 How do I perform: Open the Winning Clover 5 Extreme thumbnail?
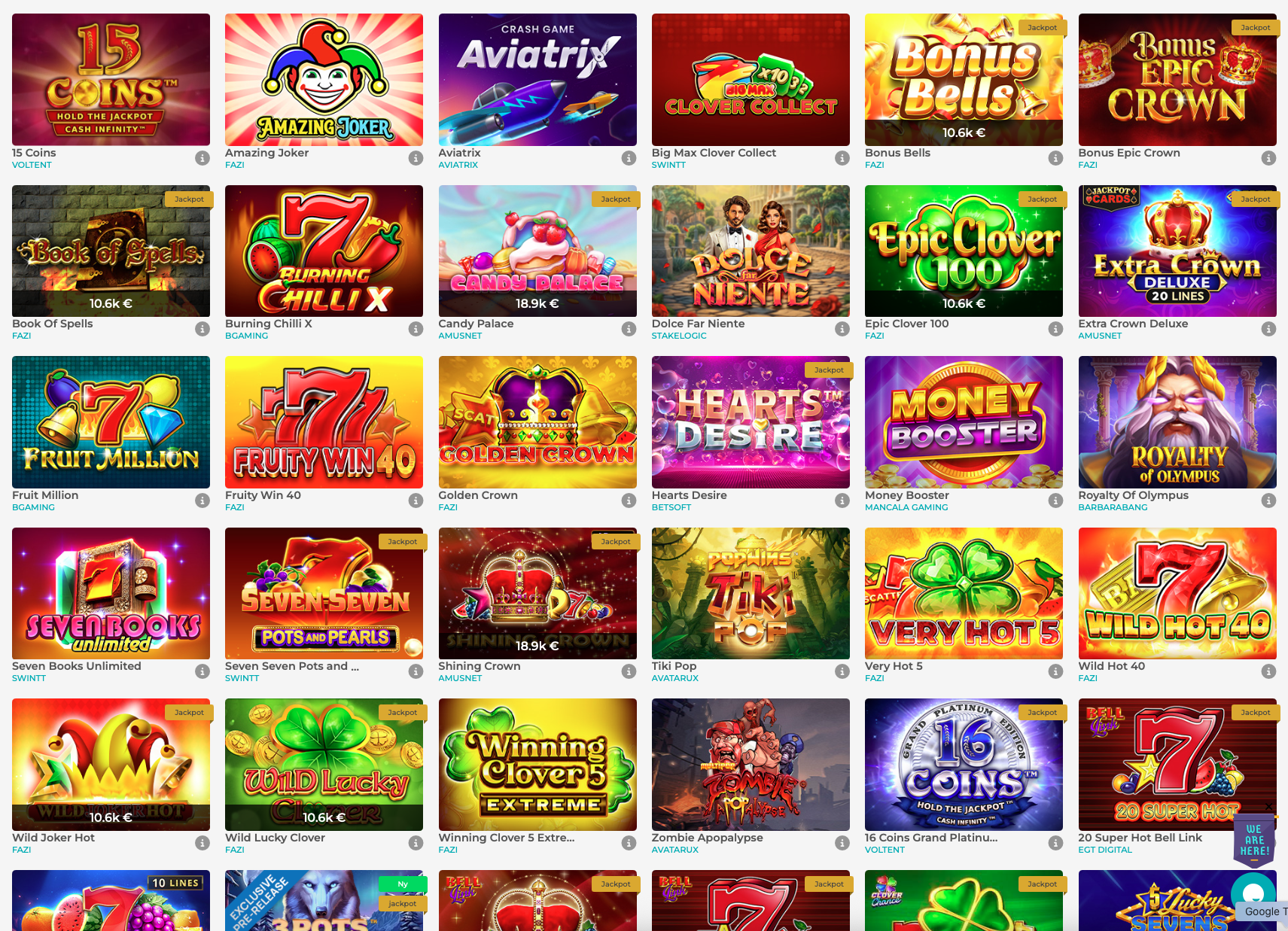[x=537, y=765]
